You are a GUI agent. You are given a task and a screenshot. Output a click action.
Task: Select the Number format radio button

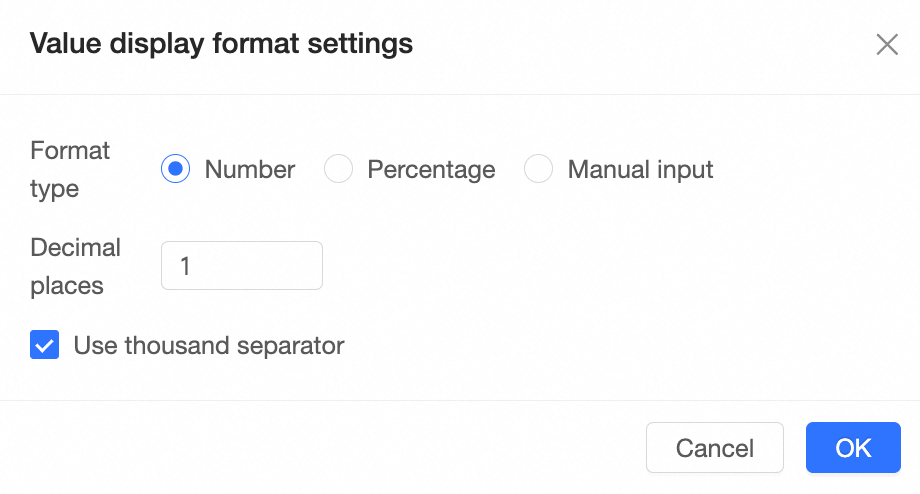pyautogui.click(x=176, y=170)
